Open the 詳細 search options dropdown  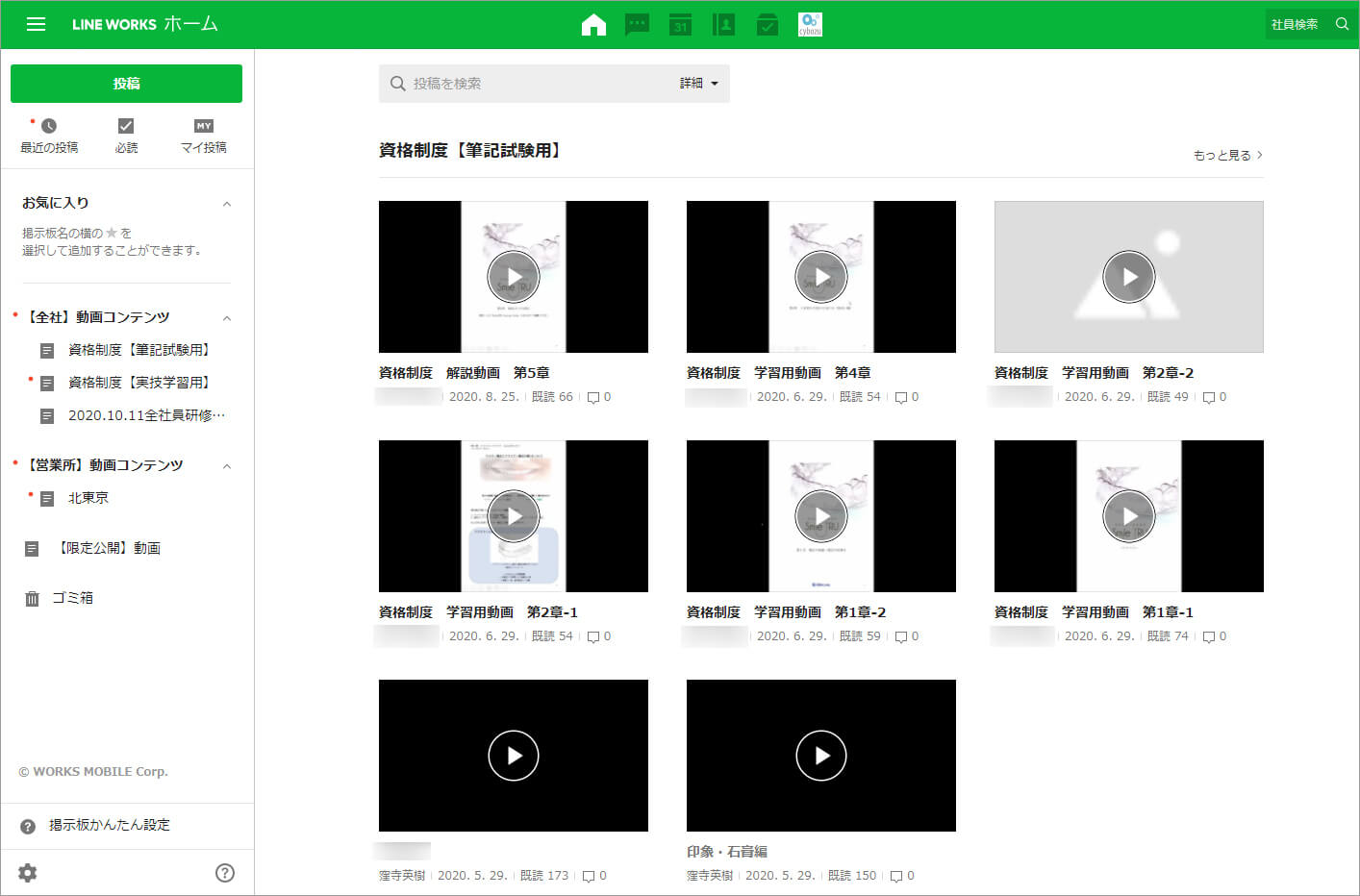click(699, 84)
